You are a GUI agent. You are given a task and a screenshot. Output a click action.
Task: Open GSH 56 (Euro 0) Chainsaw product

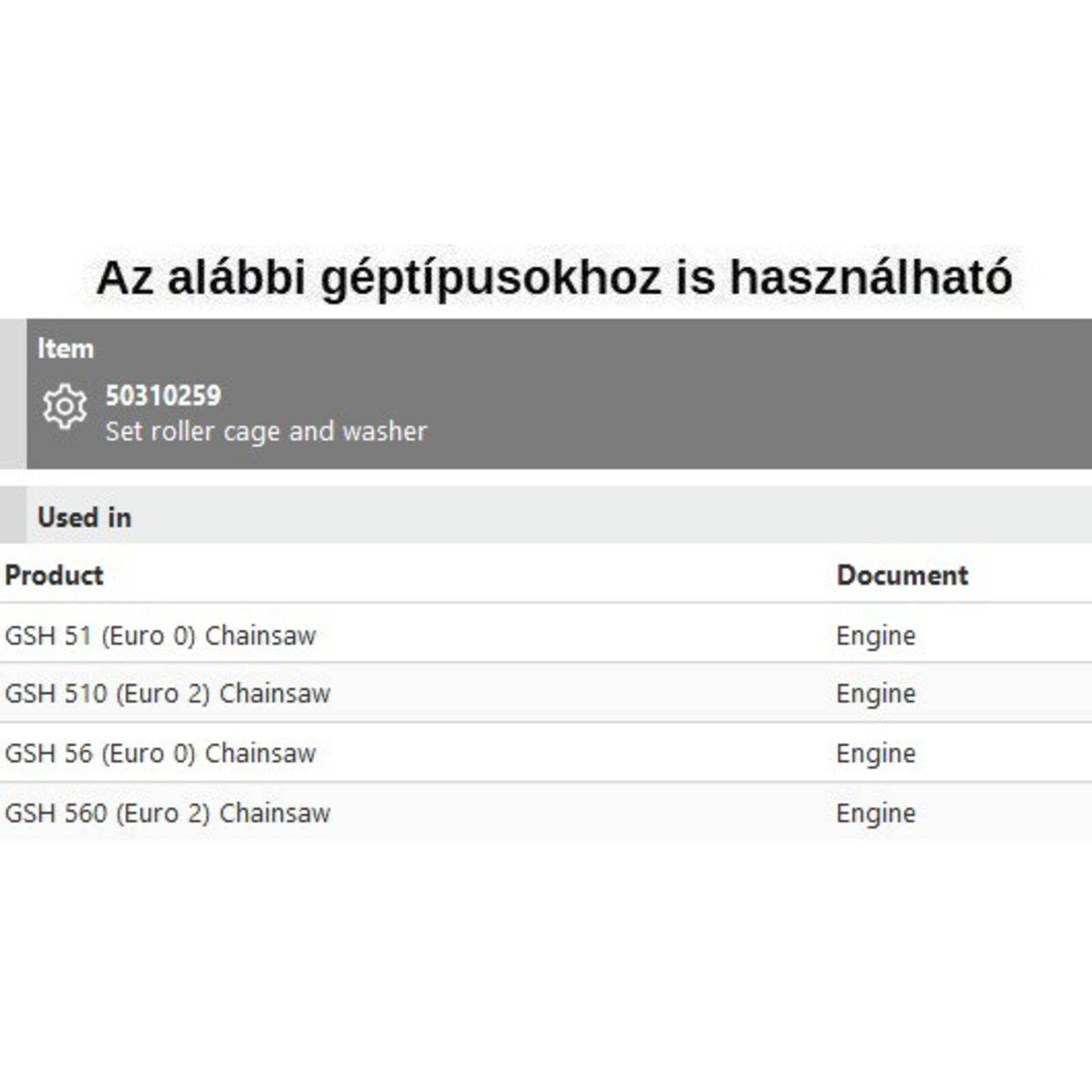pyautogui.click(x=160, y=753)
